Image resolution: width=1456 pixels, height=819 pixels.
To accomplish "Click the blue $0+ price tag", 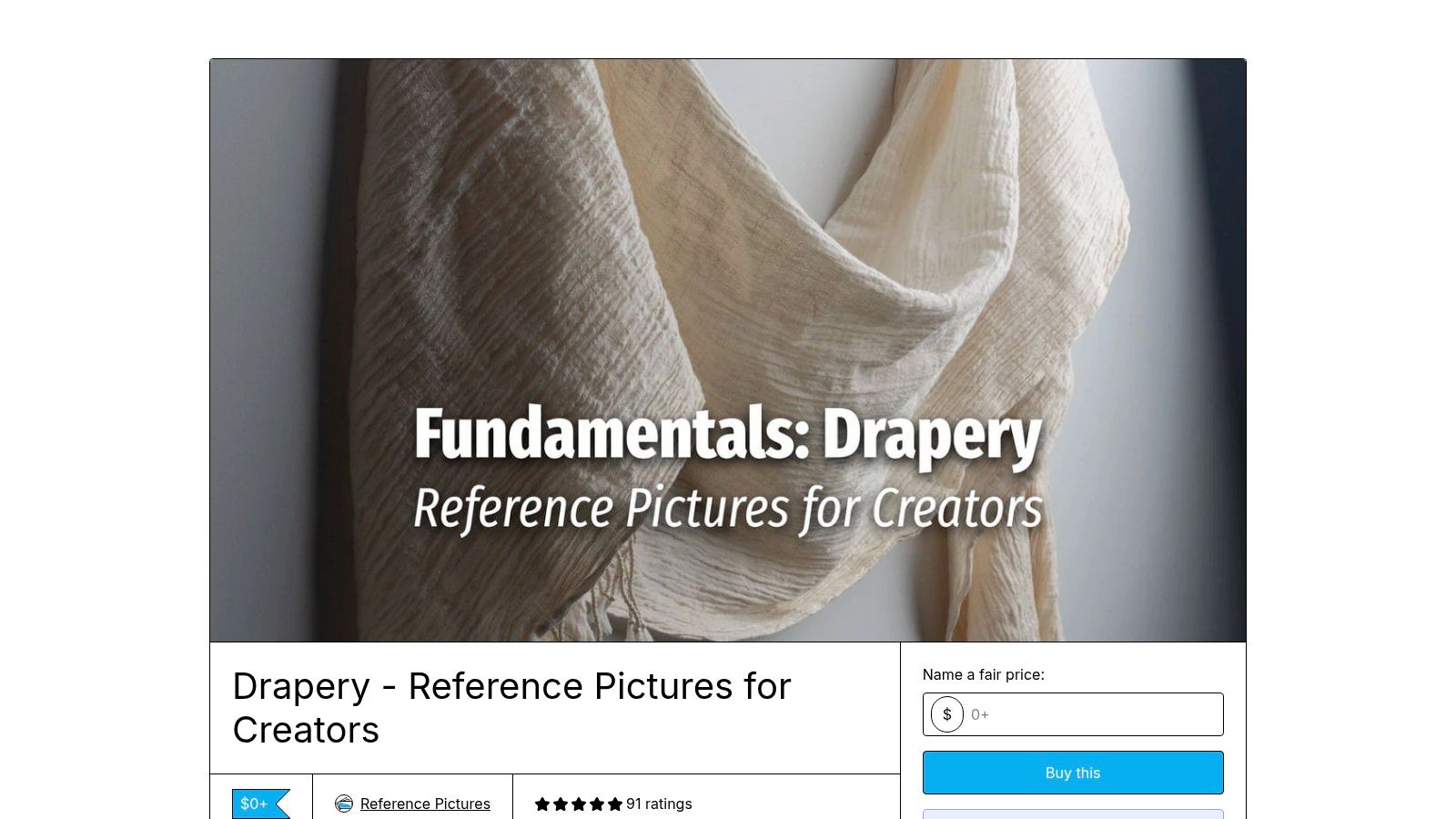I will 261,804.
